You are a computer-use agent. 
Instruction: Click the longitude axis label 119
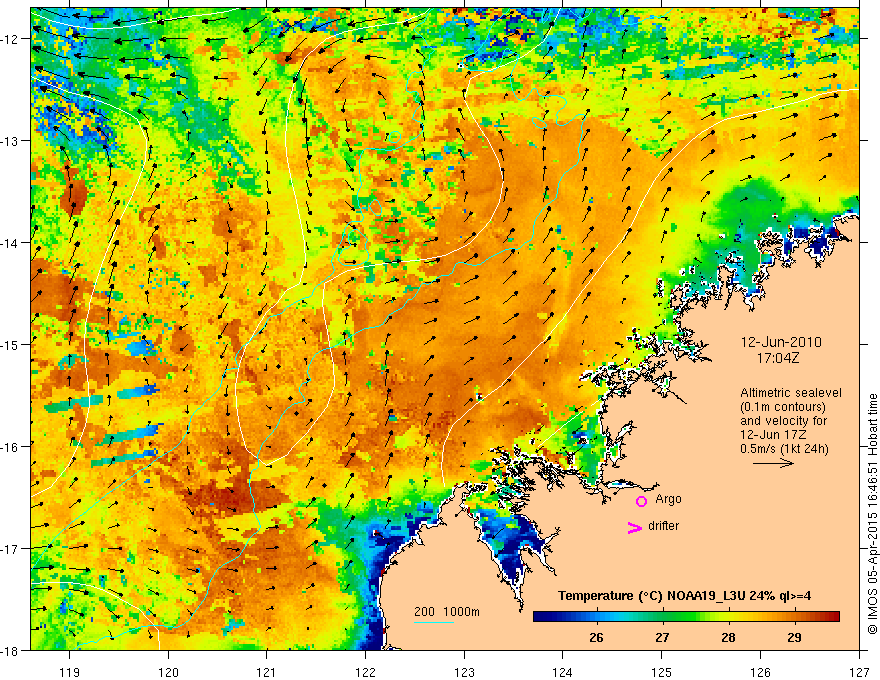[70, 673]
